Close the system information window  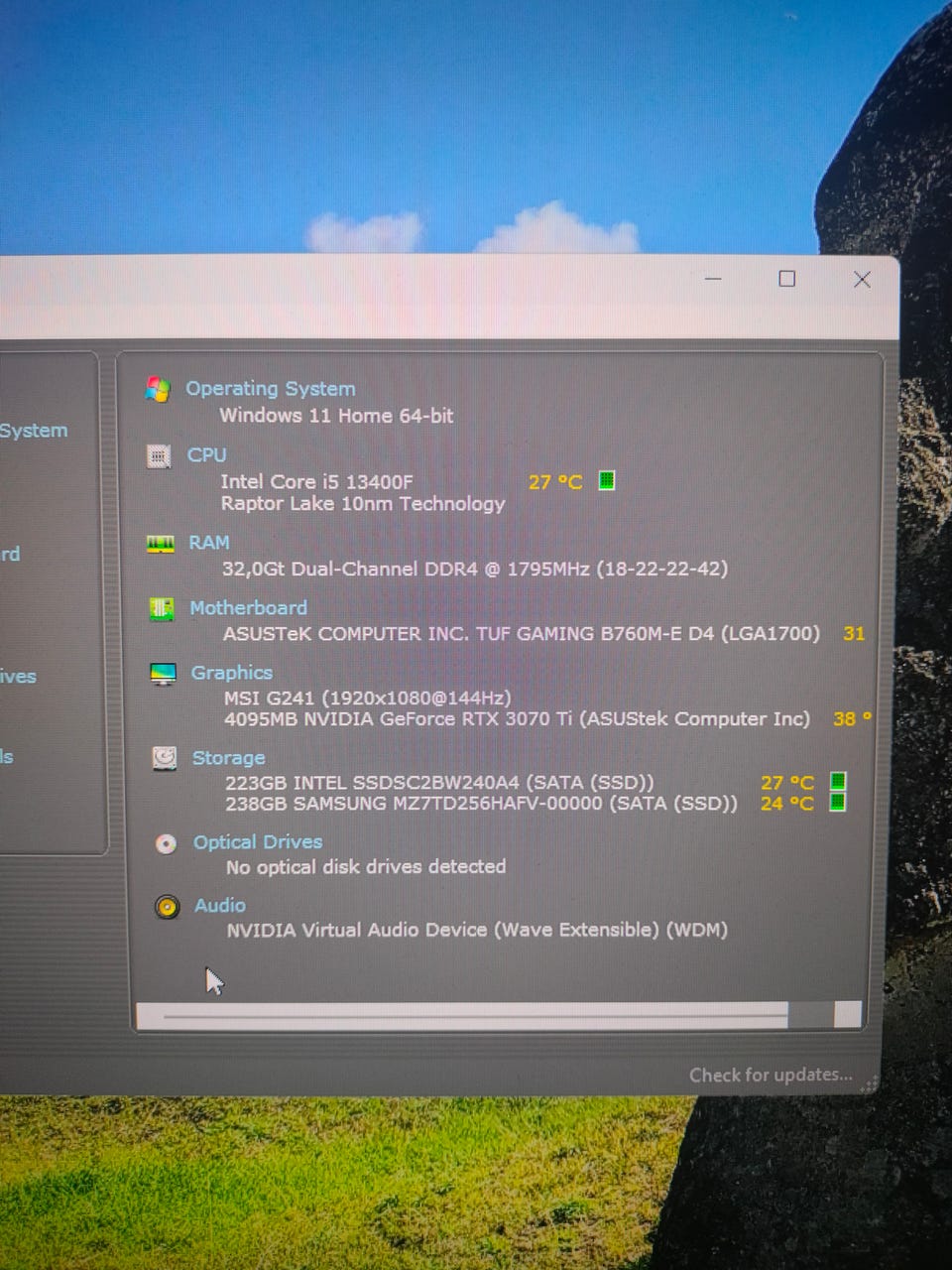click(x=862, y=280)
